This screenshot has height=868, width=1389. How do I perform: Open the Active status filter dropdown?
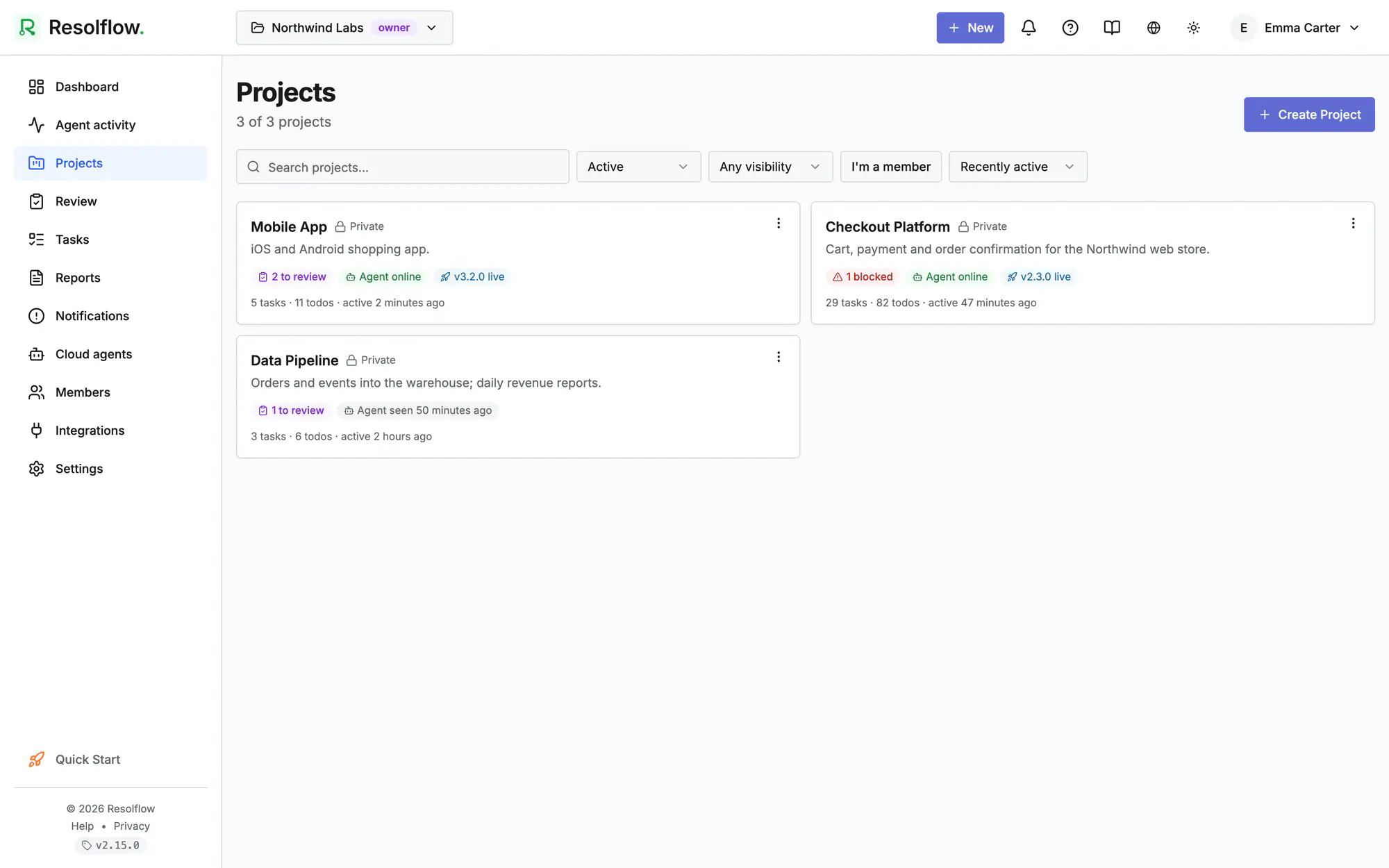pos(638,167)
